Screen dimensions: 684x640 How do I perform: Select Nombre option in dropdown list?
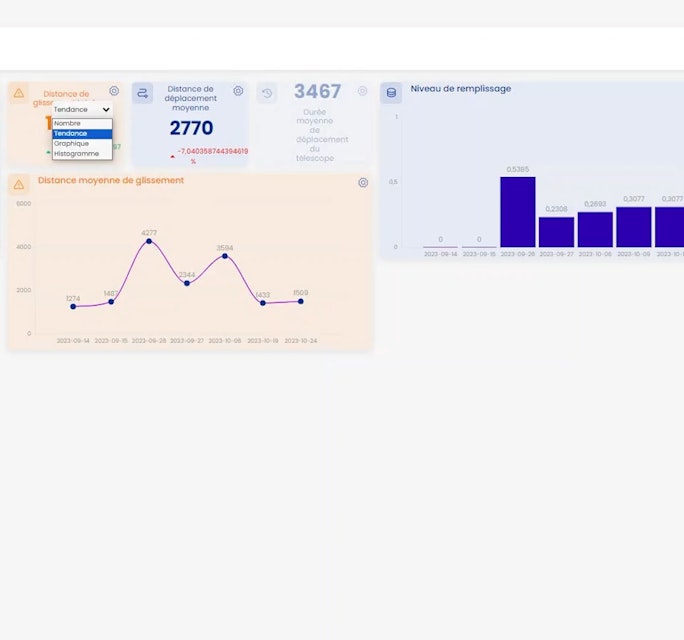coord(82,123)
